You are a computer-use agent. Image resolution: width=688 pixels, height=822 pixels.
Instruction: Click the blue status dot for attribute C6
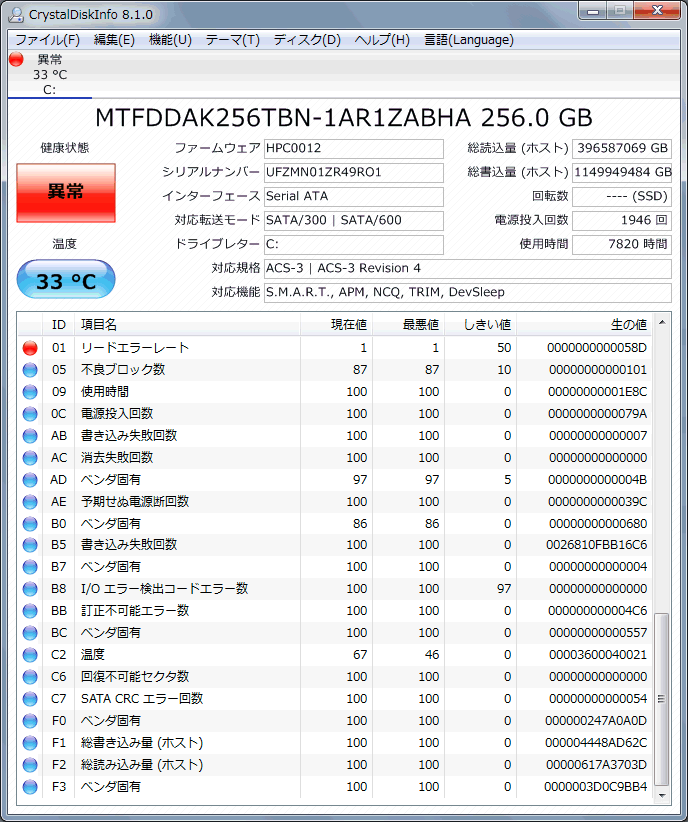[30, 677]
